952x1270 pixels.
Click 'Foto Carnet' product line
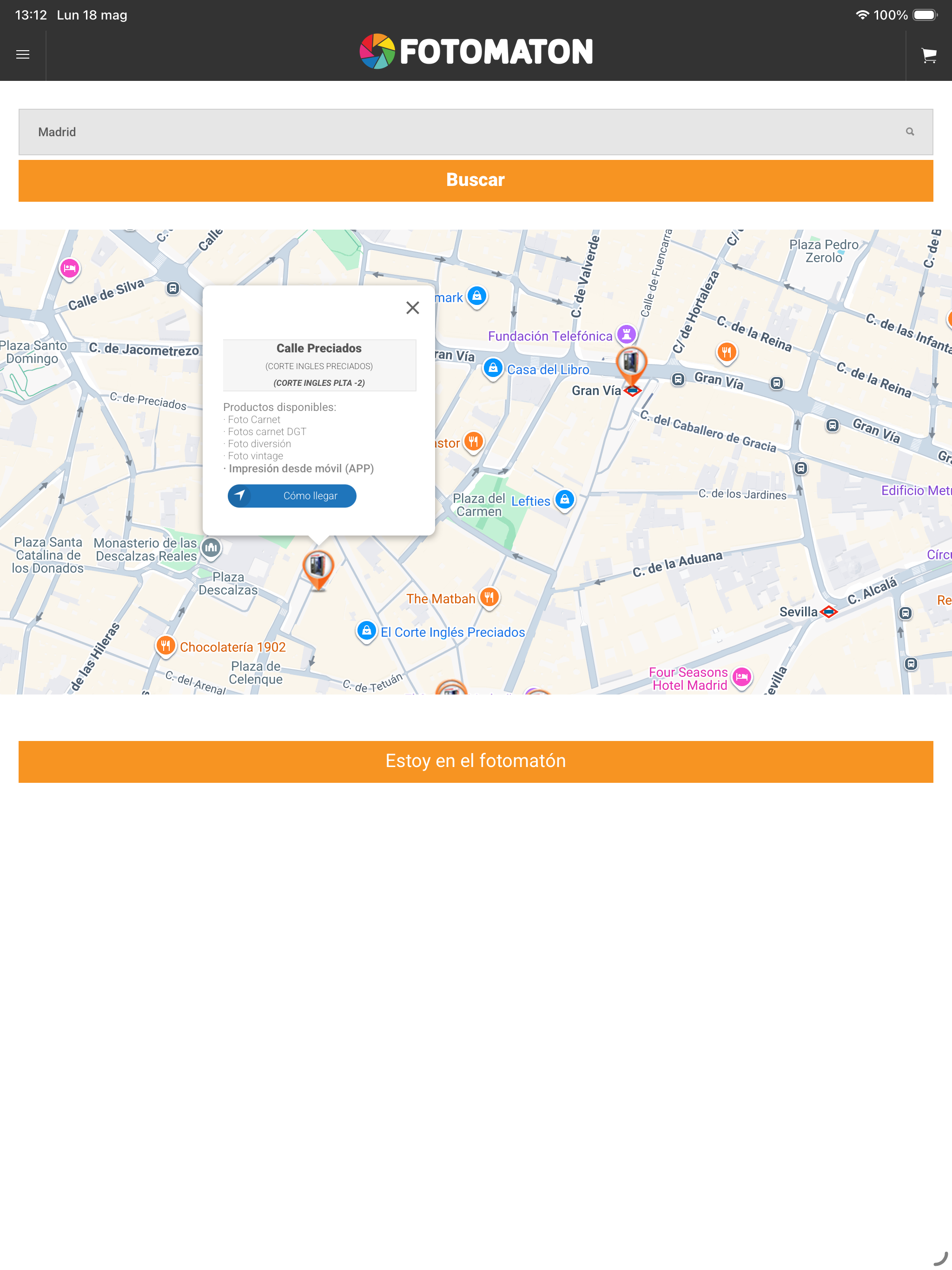[x=252, y=420]
